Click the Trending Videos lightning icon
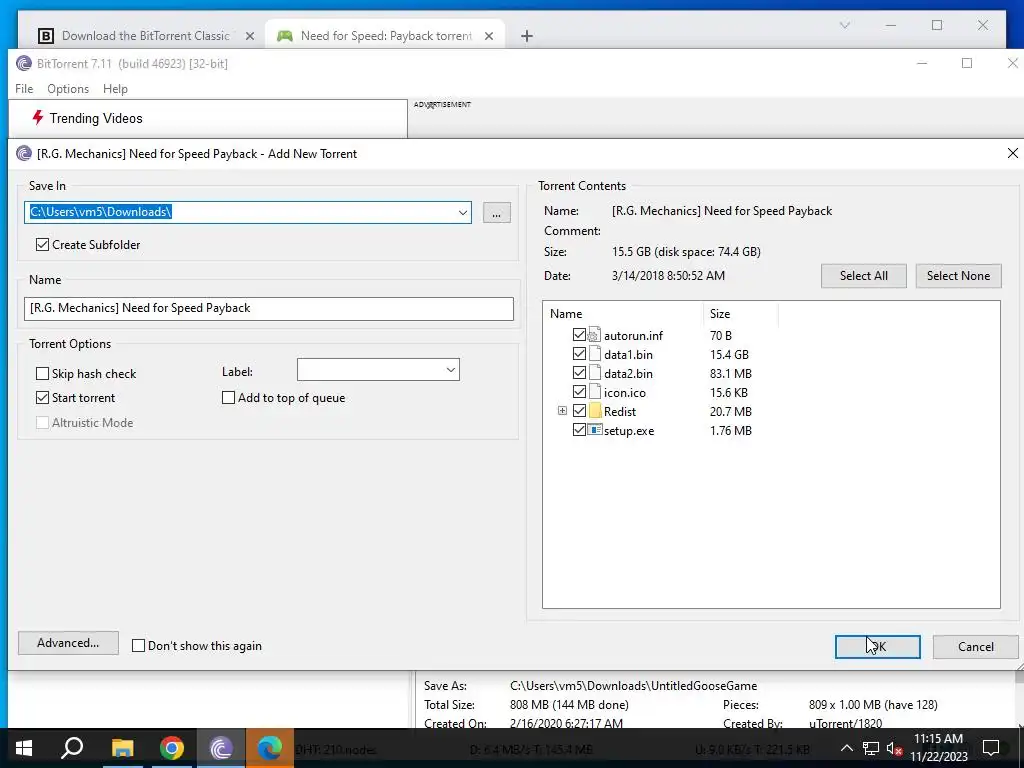Image resolution: width=1024 pixels, height=768 pixels. [38, 118]
